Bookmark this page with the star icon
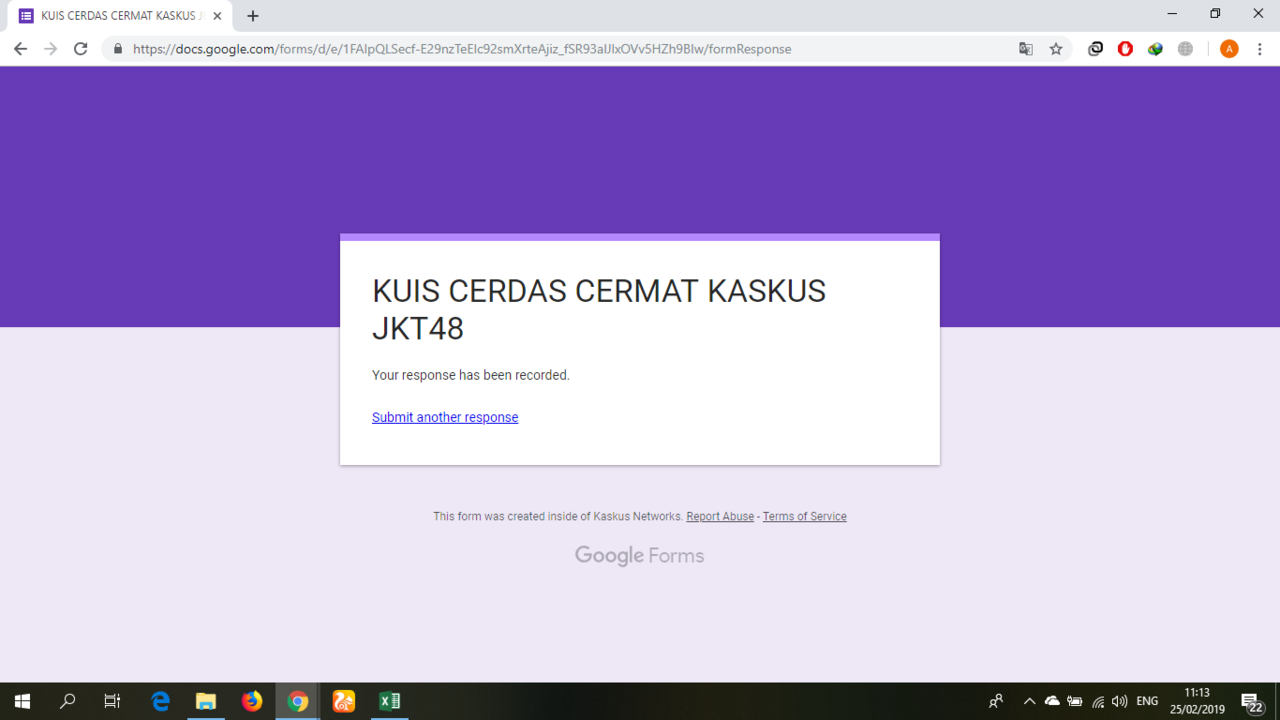 pyautogui.click(x=1056, y=48)
